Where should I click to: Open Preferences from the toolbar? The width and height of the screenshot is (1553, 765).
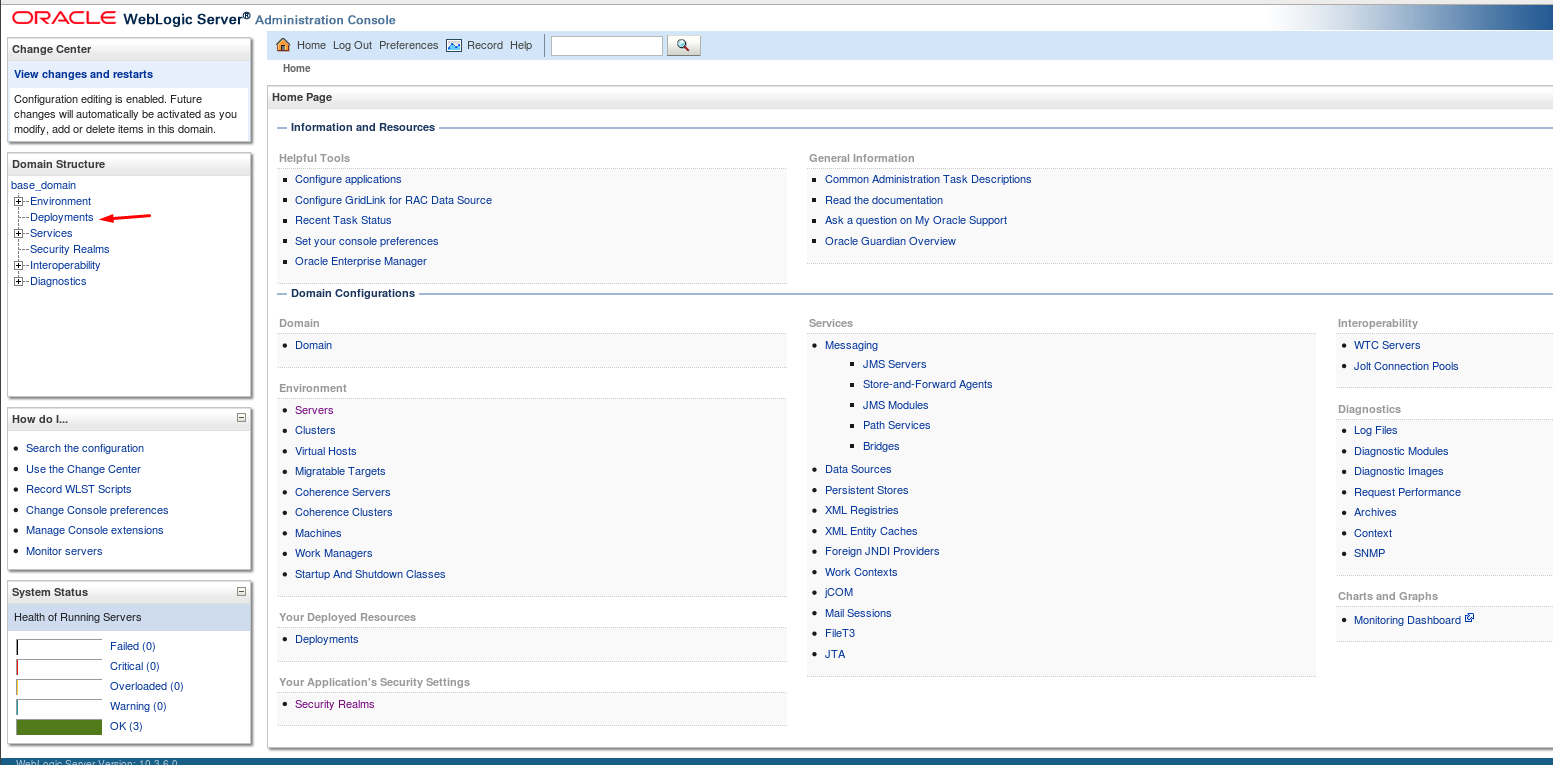click(409, 45)
